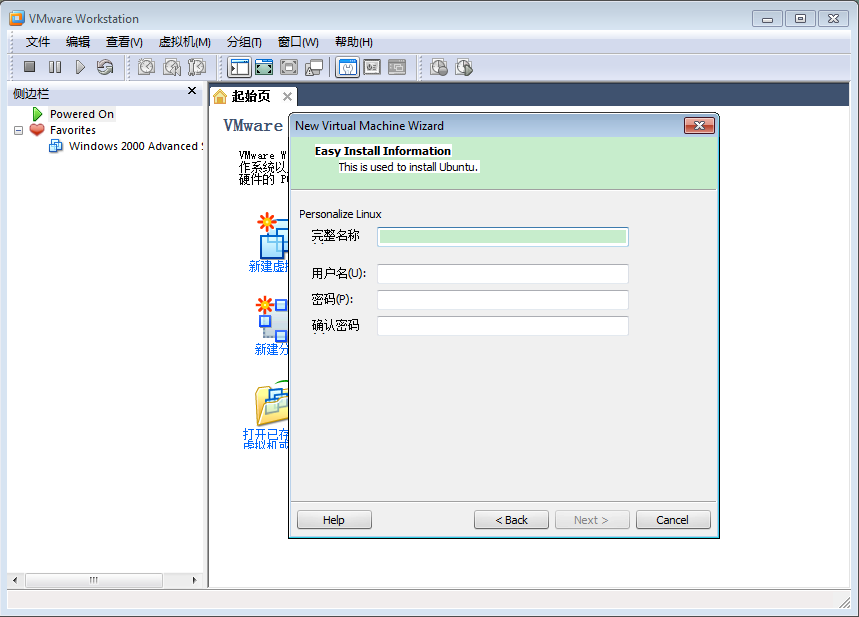Click the Favorites heart icon
Viewport: 859px width, 617px height.
click(x=37, y=130)
